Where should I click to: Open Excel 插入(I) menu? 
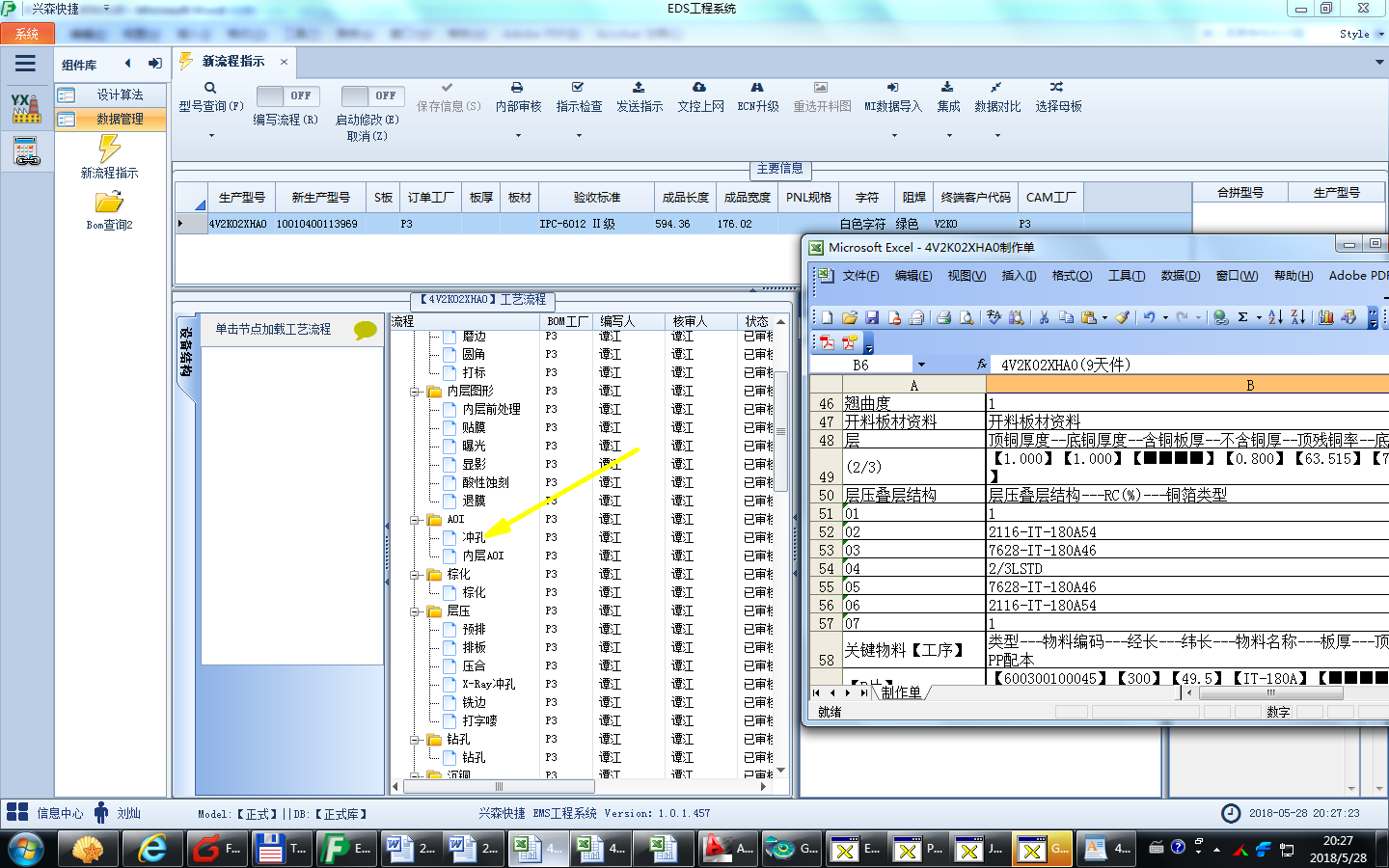(x=1019, y=276)
